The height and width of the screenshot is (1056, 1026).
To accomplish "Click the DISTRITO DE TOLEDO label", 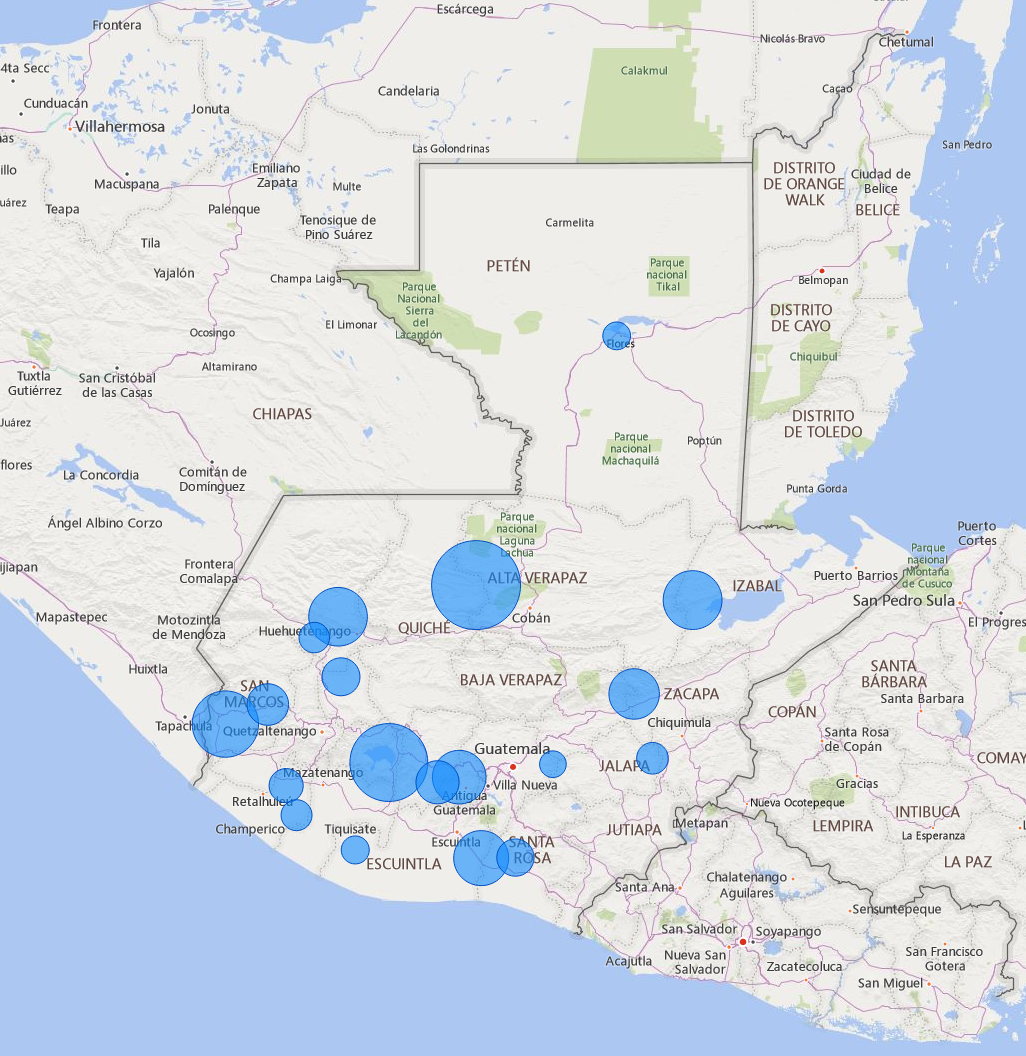I will coord(823,424).
